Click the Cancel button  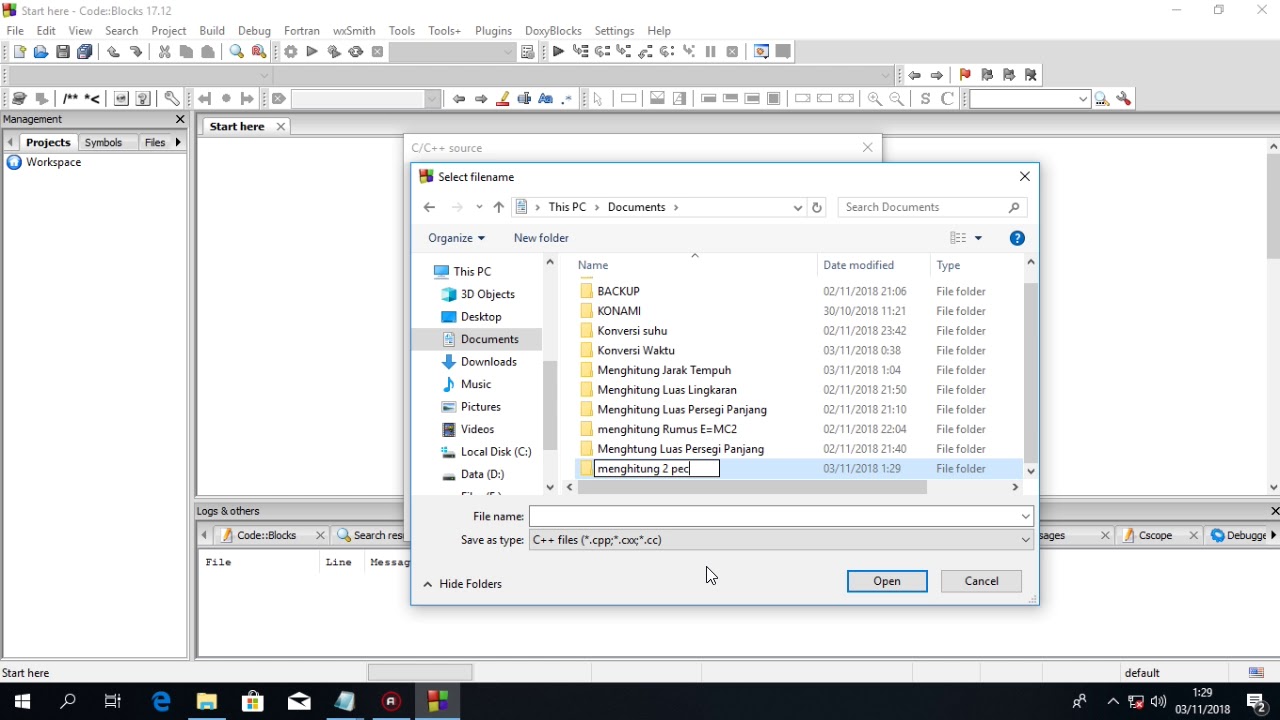pyautogui.click(x=981, y=581)
